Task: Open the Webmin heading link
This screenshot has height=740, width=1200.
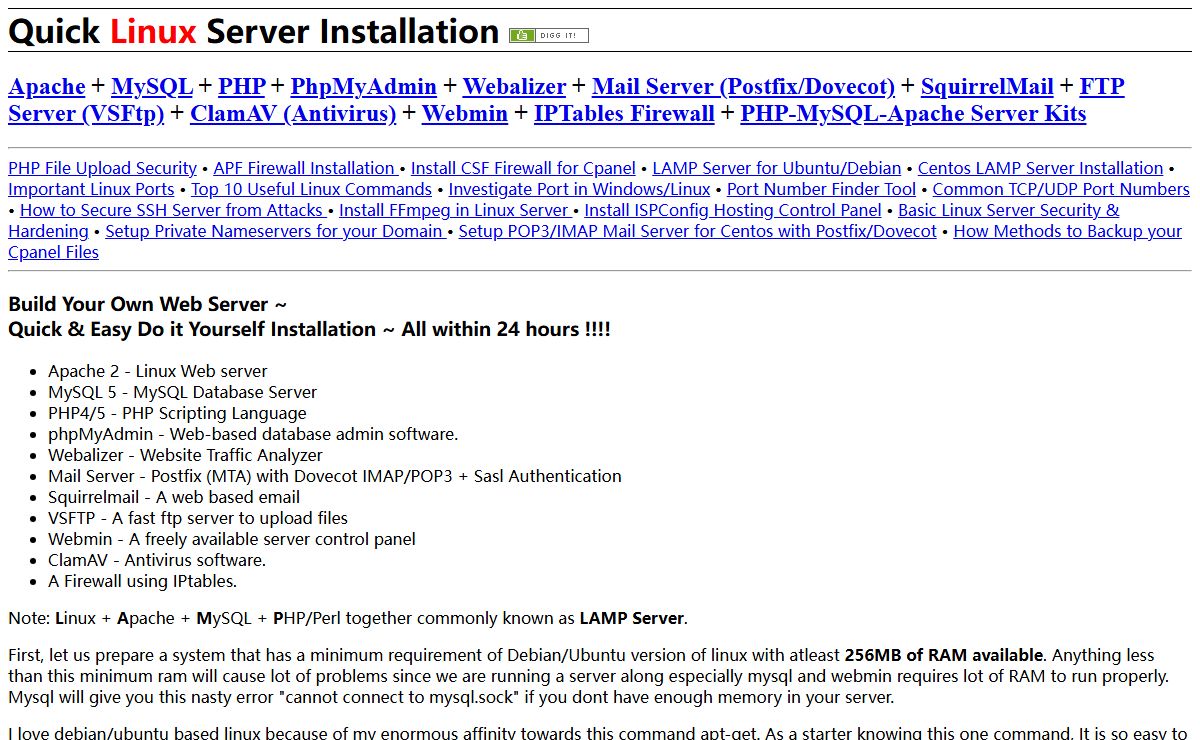Action: coord(465,114)
